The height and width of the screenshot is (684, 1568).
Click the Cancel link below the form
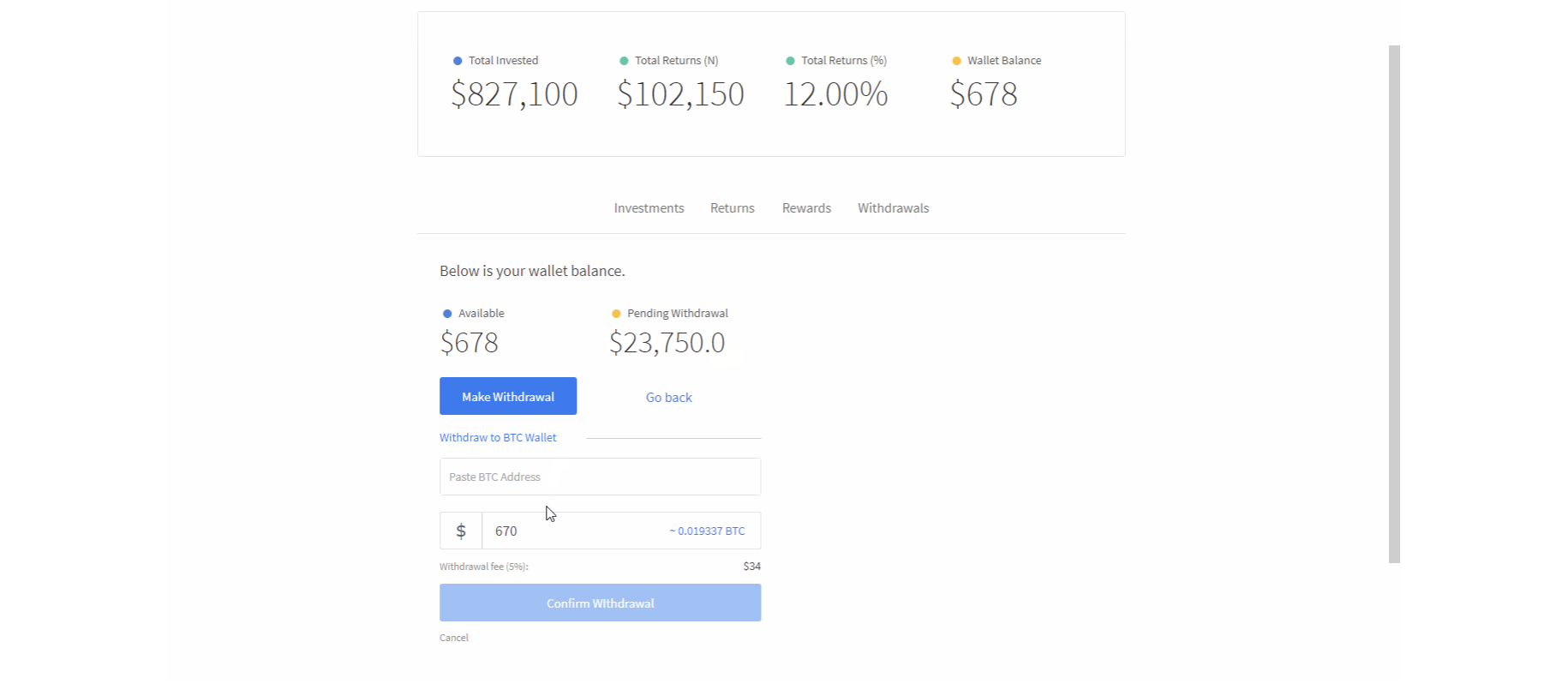coord(454,638)
